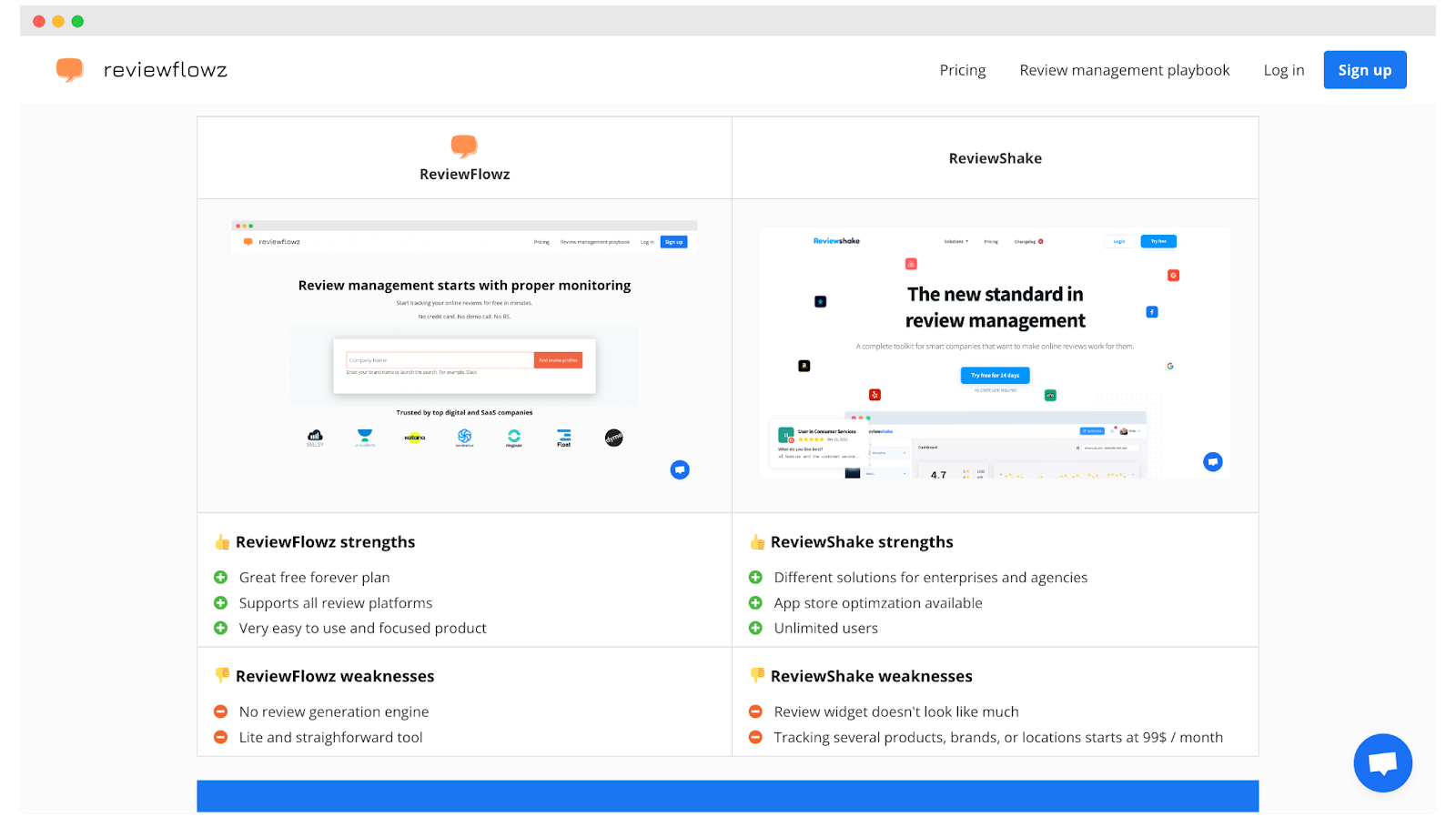Image resolution: width=1456 pixels, height=817 pixels.
Task: Click thumbs-up icon beside ReviewFlowz strengths
Action: pos(222,542)
